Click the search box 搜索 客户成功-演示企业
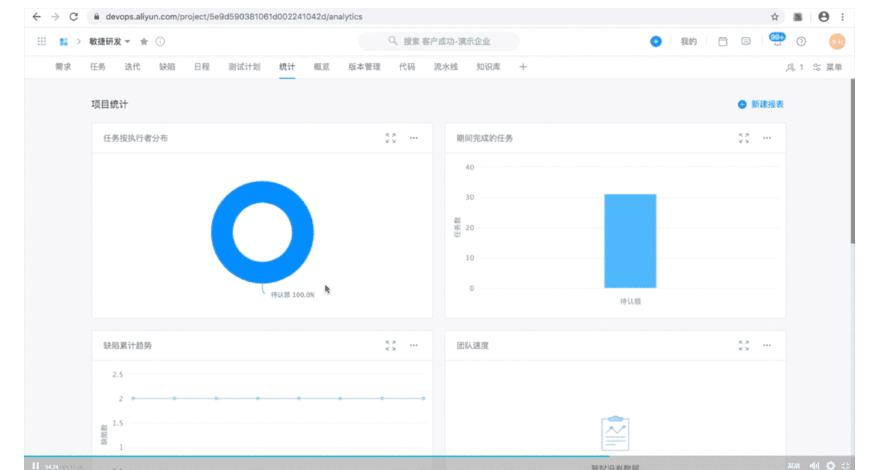 coord(439,41)
